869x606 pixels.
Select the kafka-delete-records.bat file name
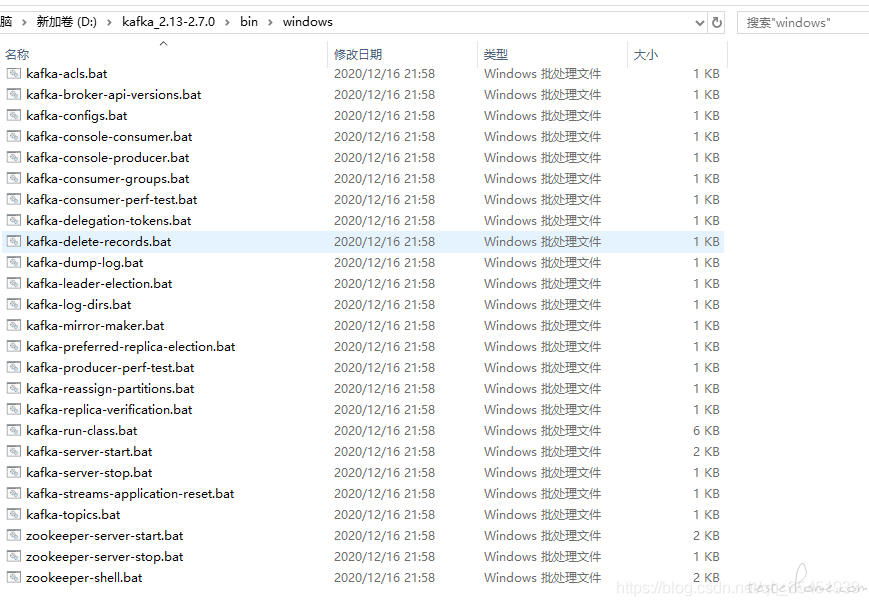[x=99, y=242]
